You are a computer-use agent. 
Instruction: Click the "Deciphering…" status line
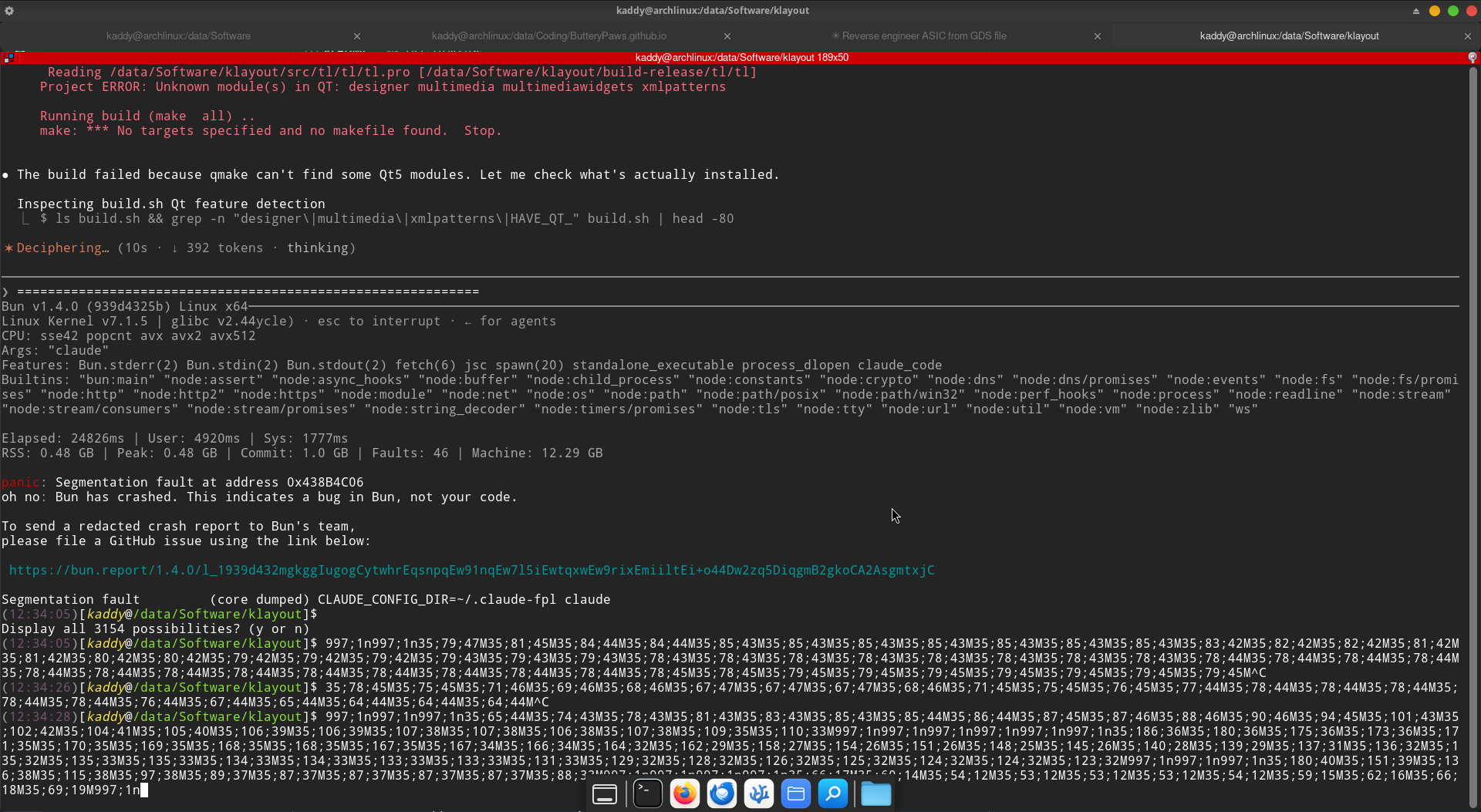pos(180,248)
